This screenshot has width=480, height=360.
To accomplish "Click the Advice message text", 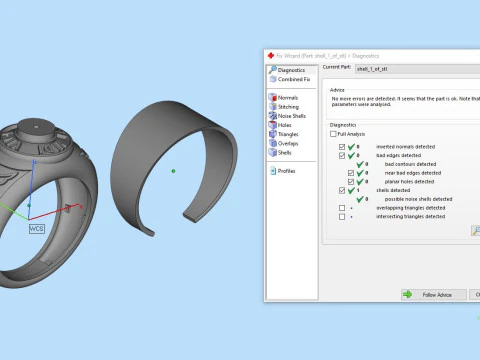I will coord(406,101).
